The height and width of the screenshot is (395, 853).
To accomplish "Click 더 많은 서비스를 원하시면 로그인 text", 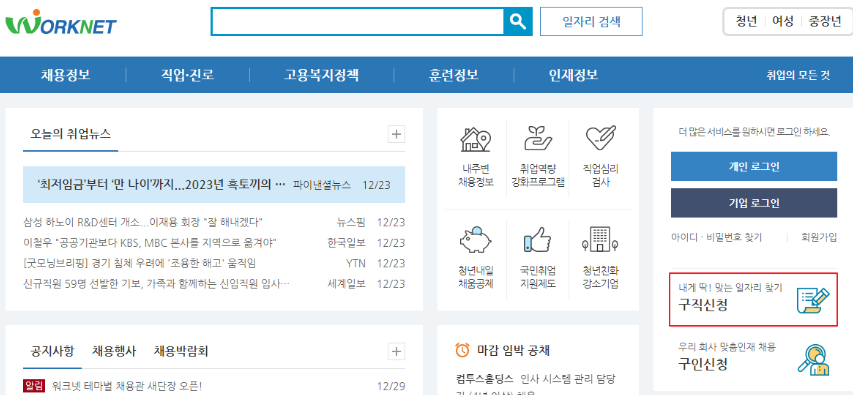I will 754,132.
